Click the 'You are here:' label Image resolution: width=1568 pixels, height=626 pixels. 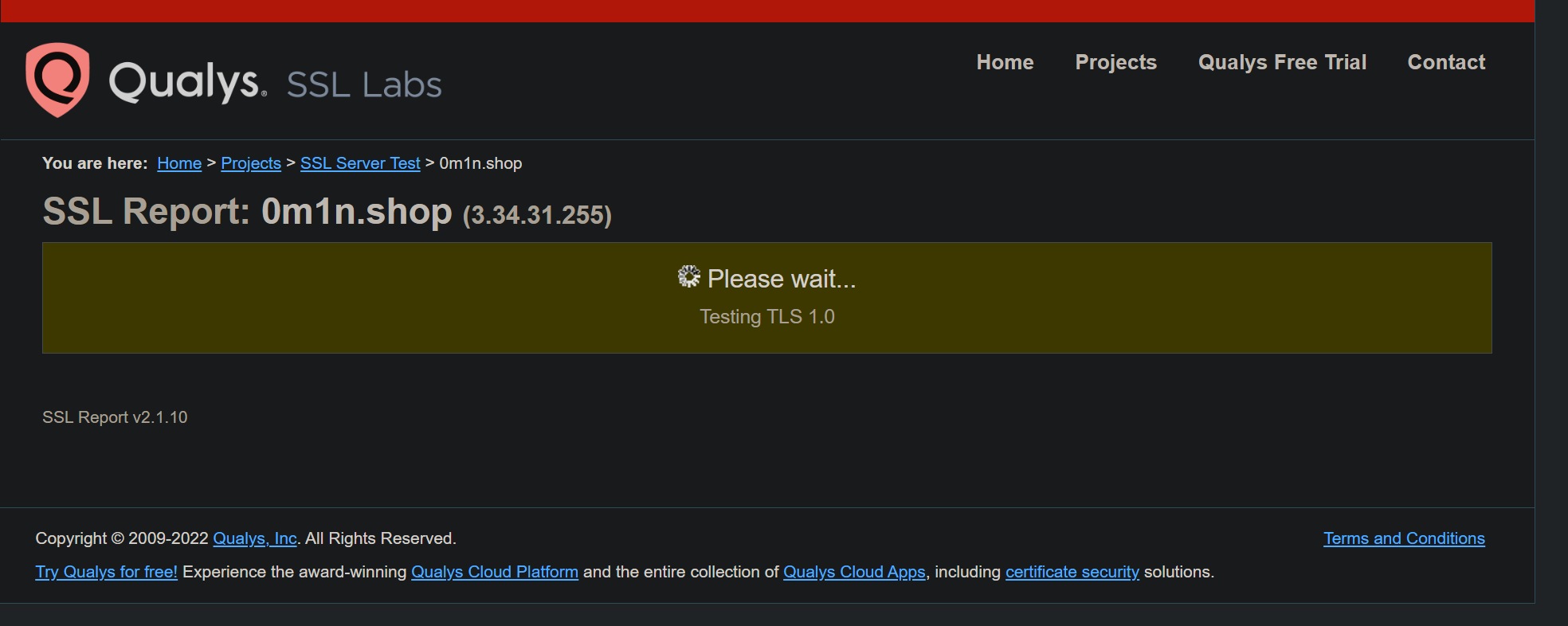(95, 163)
